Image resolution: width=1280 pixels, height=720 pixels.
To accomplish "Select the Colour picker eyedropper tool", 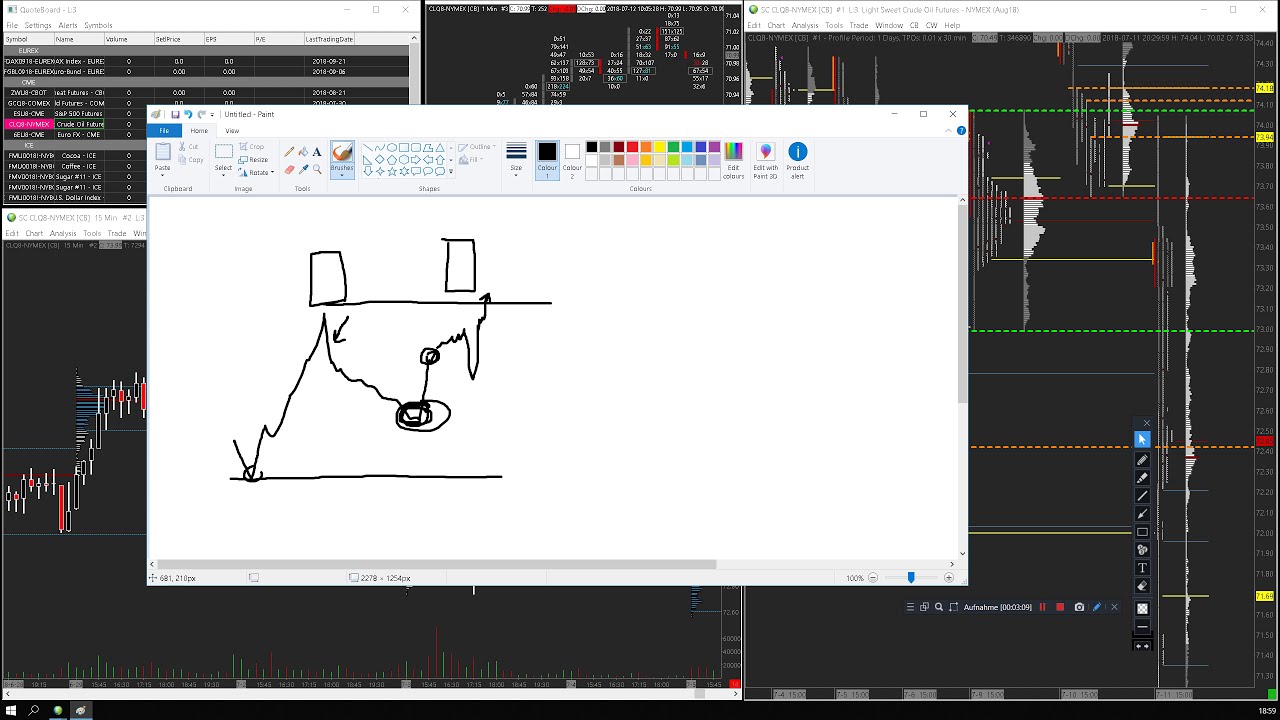I will [x=303, y=169].
